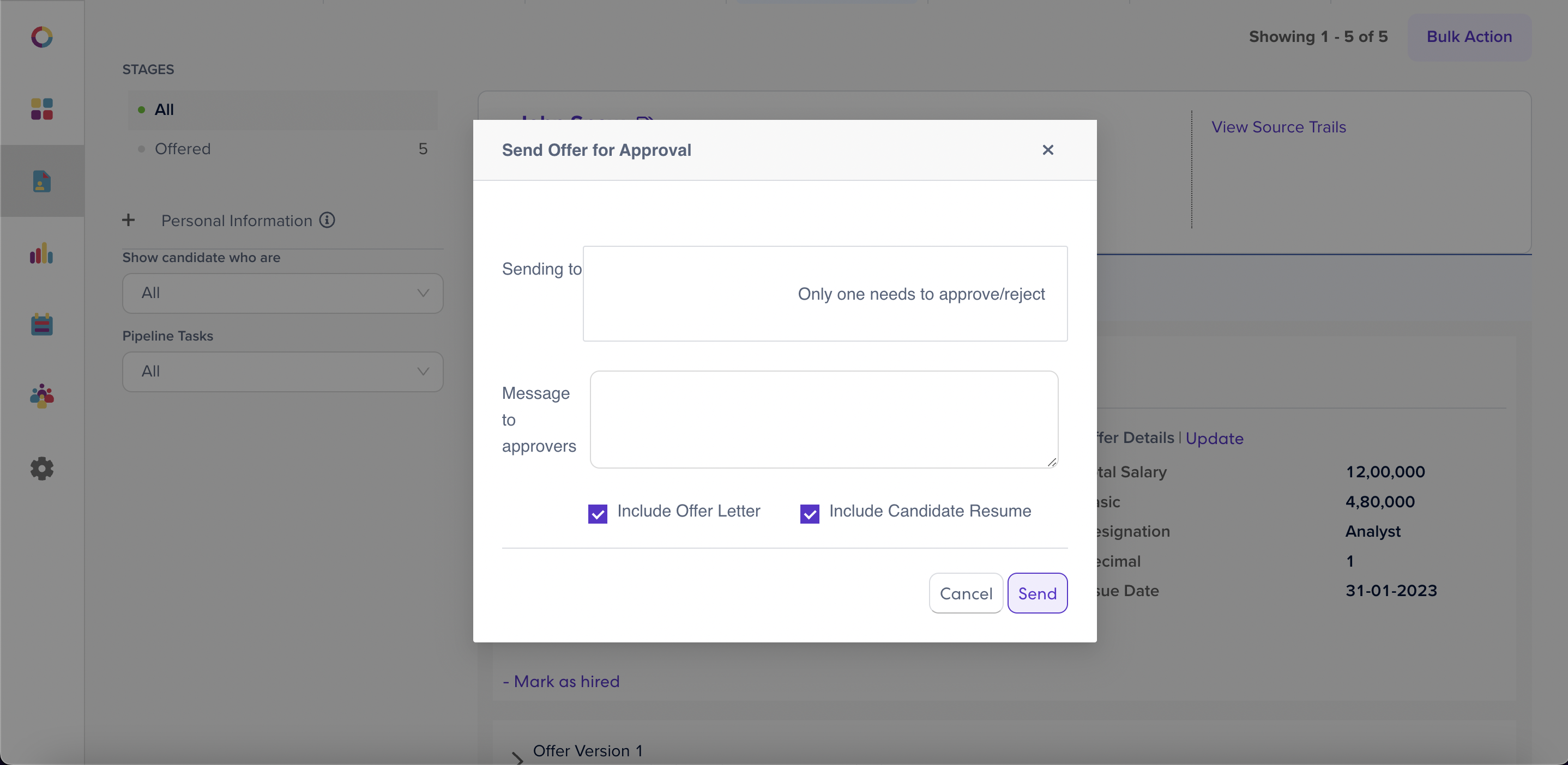The width and height of the screenshot is (1568, 765).
Task: Click the Analyst designation value
Action: coord(1373,531)
